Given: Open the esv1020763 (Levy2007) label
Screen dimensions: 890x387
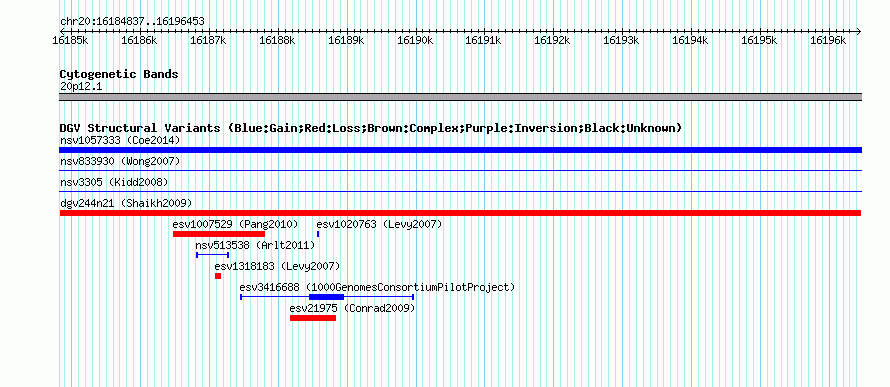Looking at the screenshot, I should click(x=379, y=224).
